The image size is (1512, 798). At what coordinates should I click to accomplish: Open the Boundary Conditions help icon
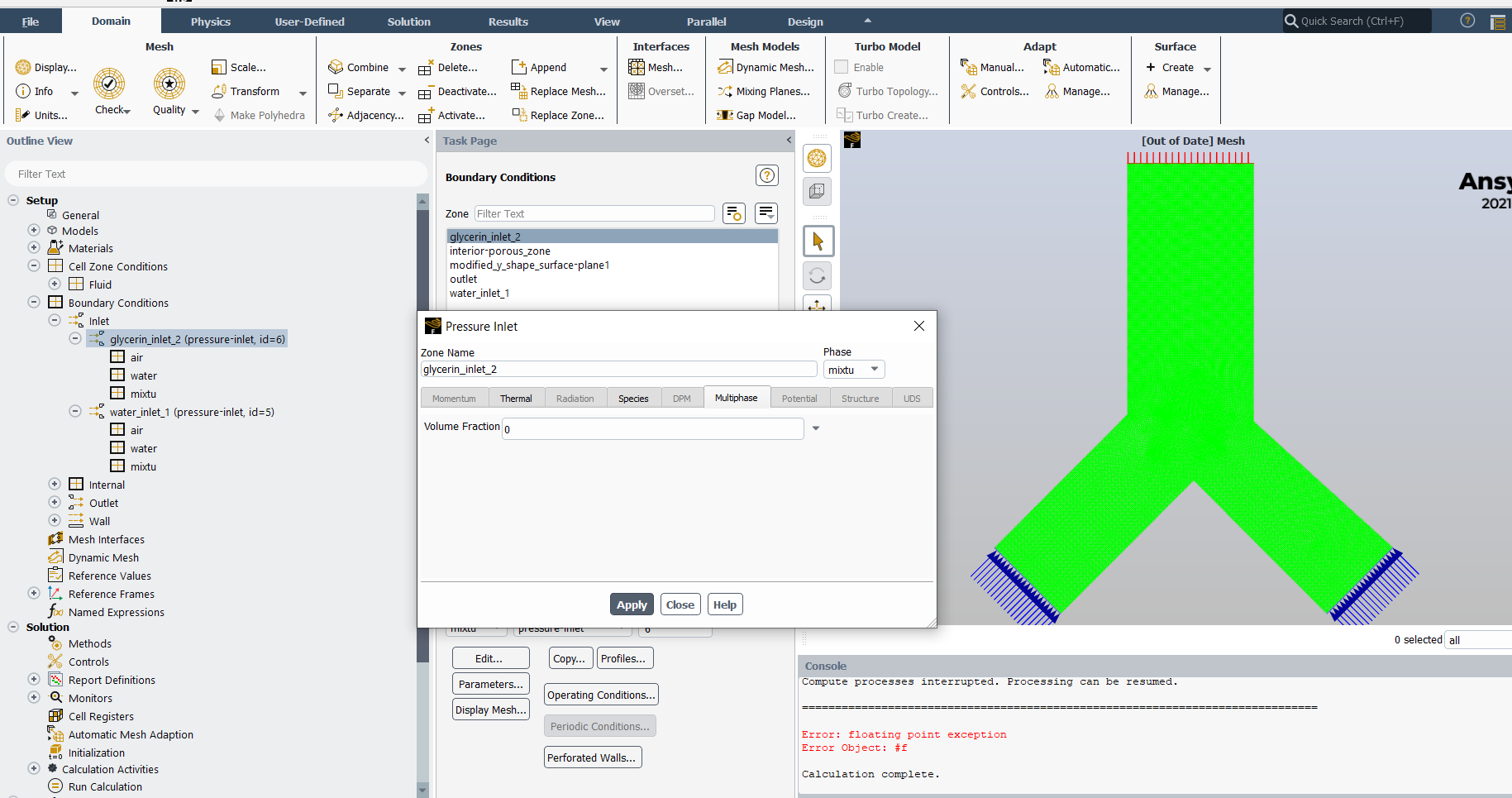[767, 175]
